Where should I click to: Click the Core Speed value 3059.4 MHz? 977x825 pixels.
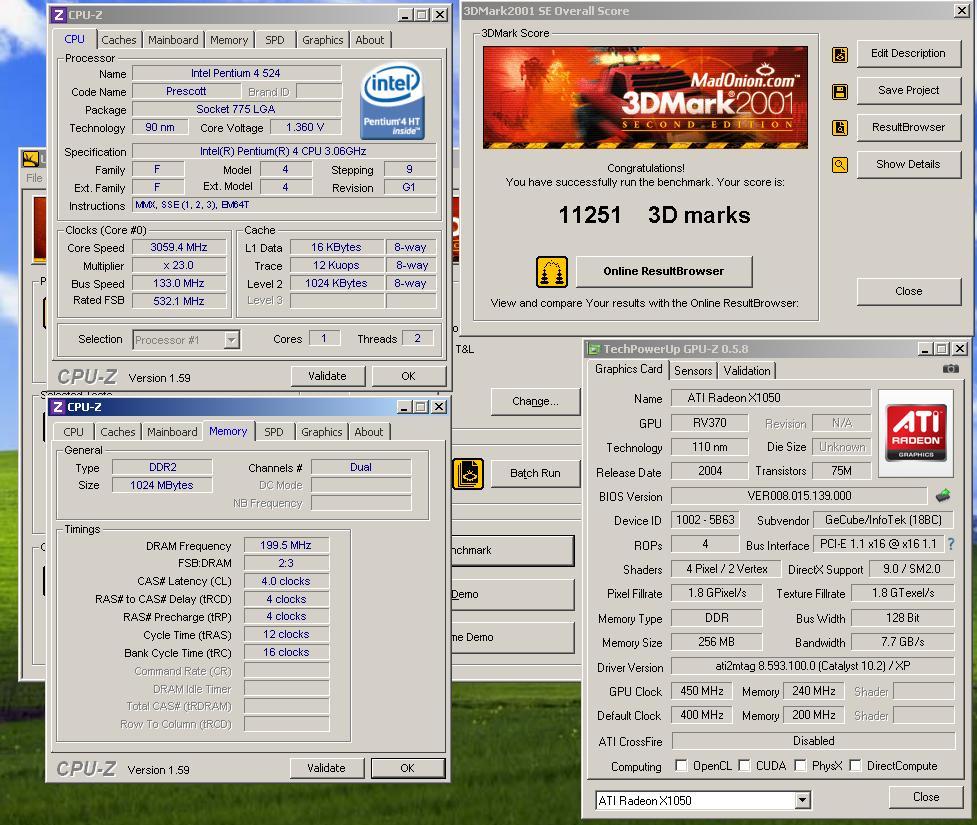click(x=179, y=247)
